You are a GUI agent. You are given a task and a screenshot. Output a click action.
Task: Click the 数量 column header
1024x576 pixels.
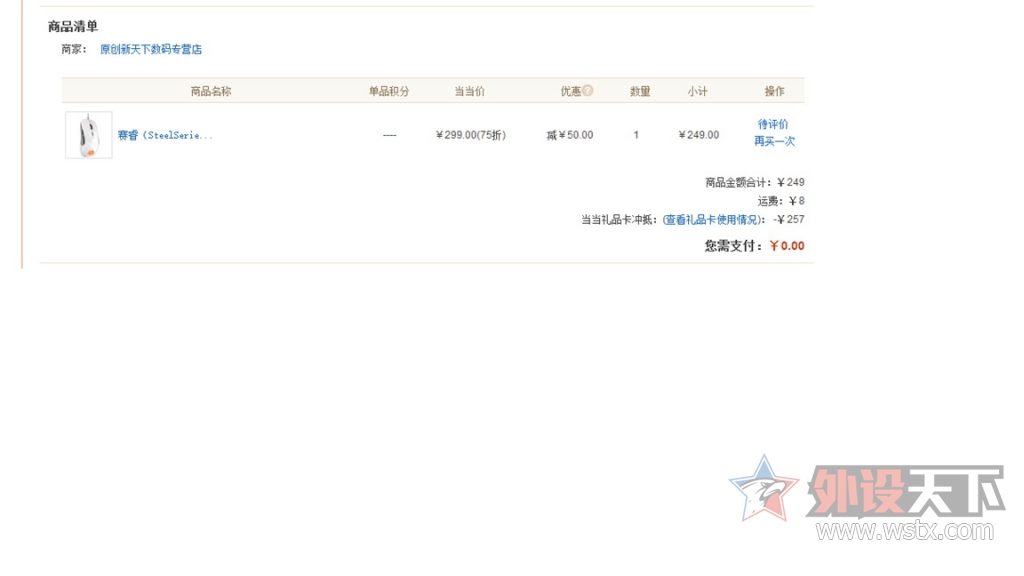(x=640, y=91)
